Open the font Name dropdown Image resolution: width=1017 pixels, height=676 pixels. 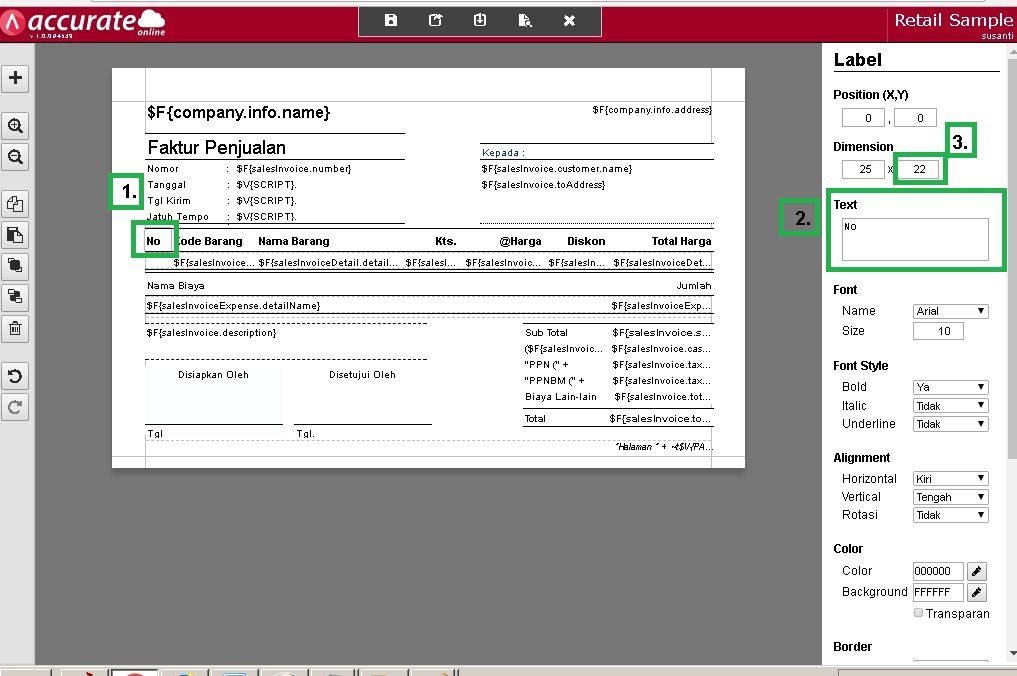(950, 311)
